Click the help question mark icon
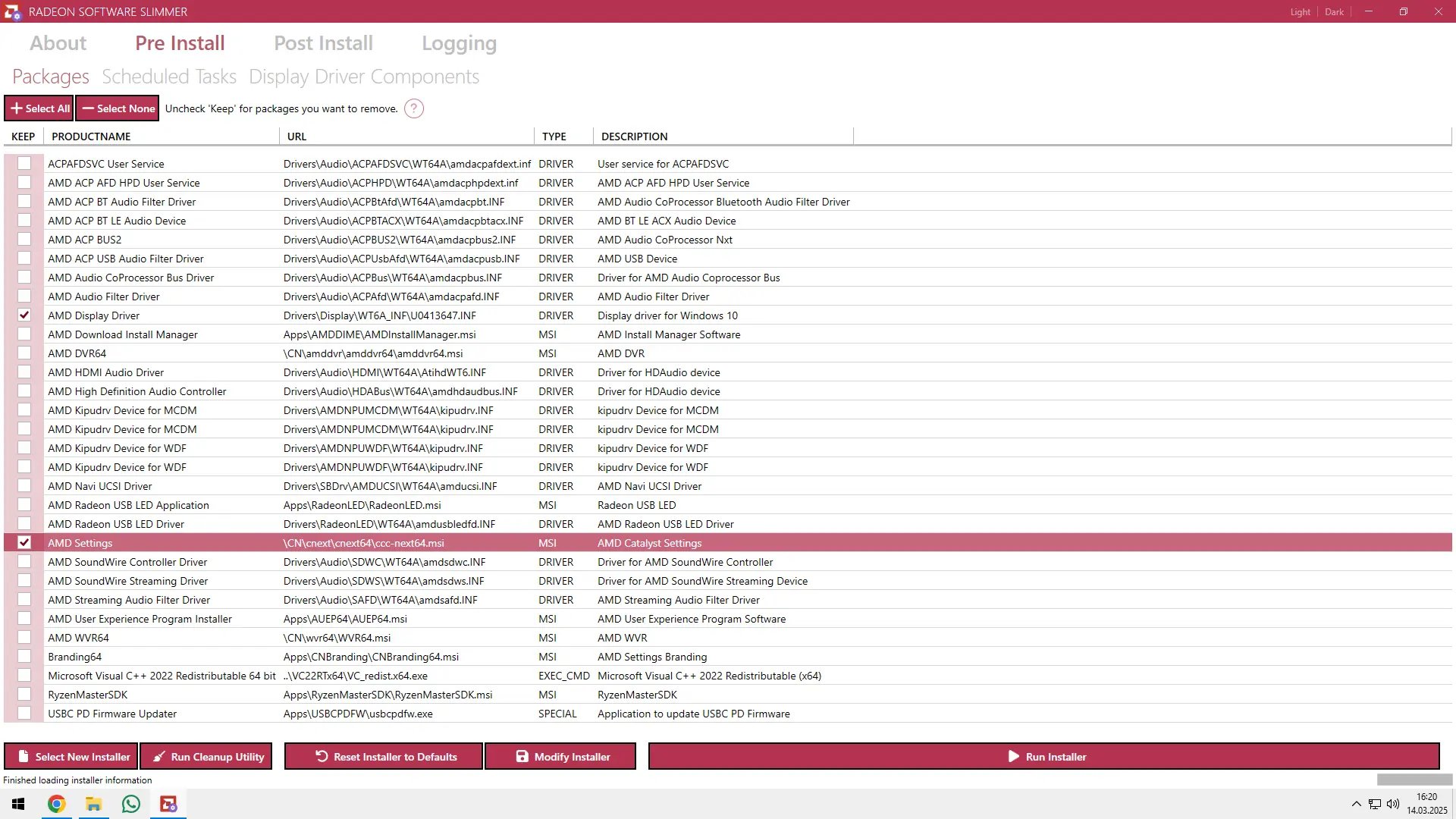Screen dimensions: 1456x819 (x=414, y=108)
